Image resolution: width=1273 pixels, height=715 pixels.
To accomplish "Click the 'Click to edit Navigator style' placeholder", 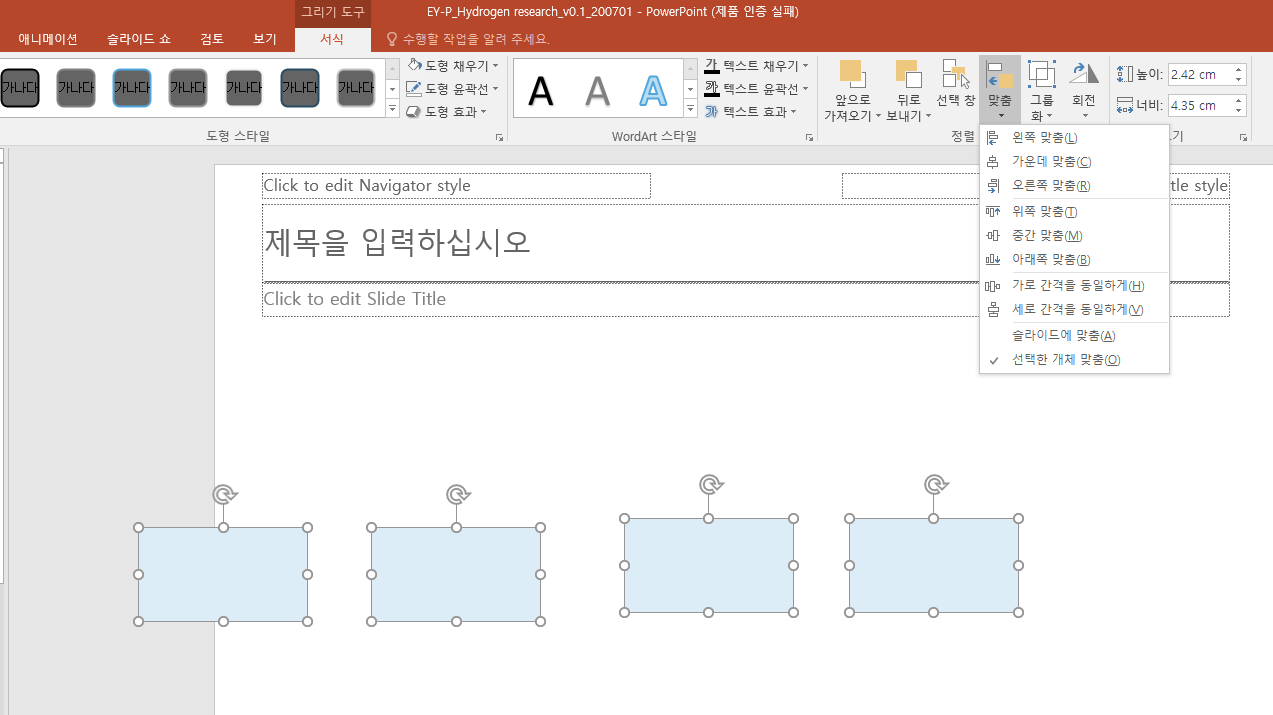I will [x=456, y=186].
